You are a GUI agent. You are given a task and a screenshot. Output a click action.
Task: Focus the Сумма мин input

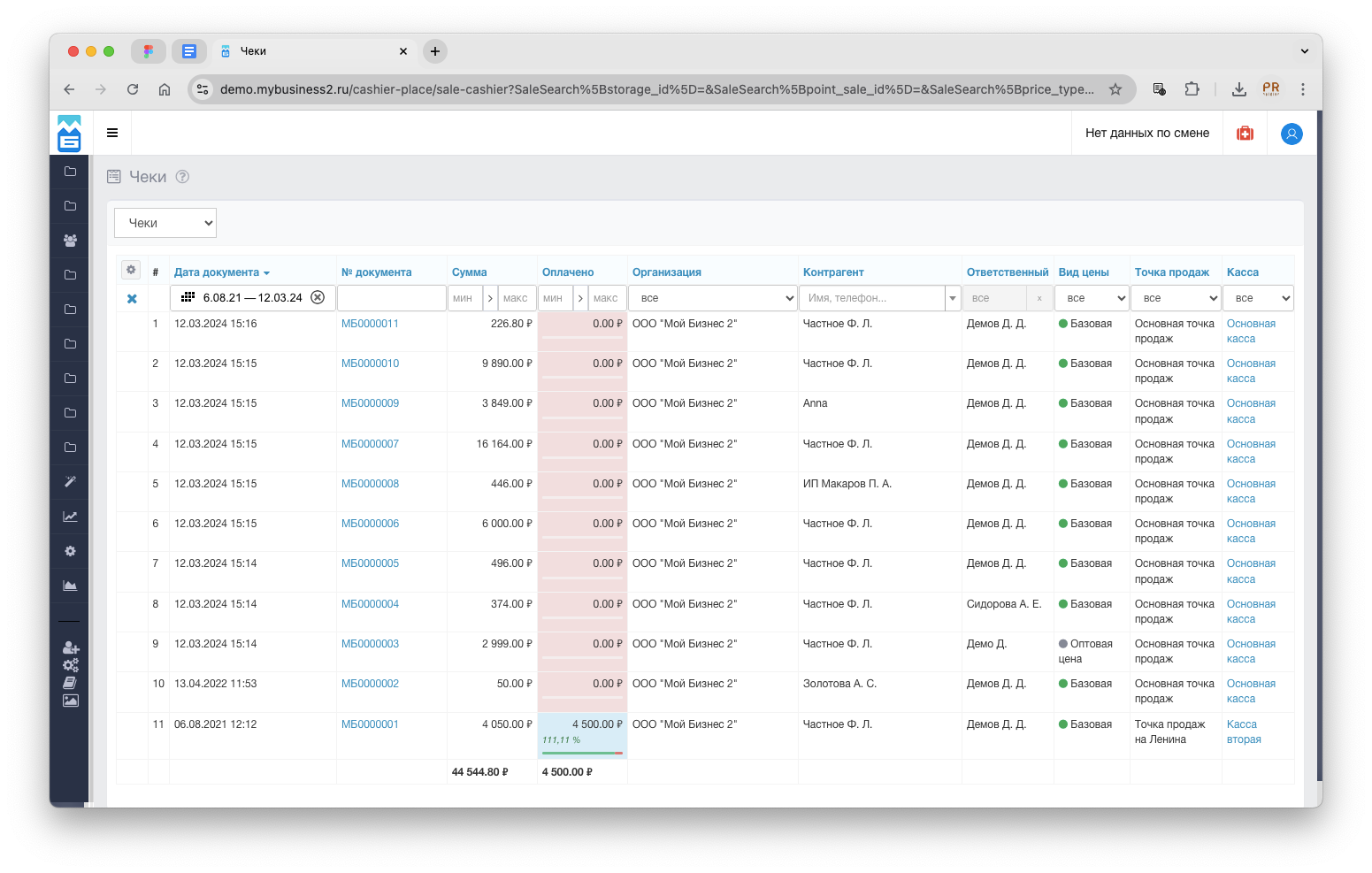[465, 298]
